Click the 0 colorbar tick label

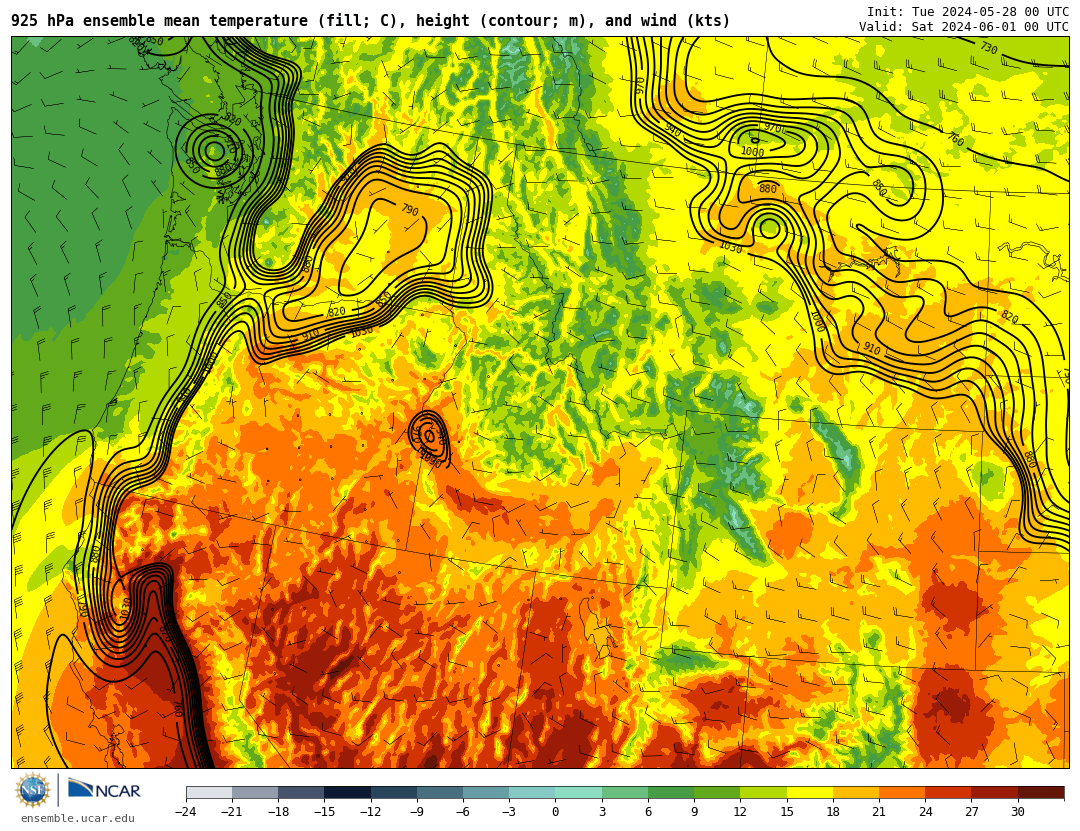556,812
